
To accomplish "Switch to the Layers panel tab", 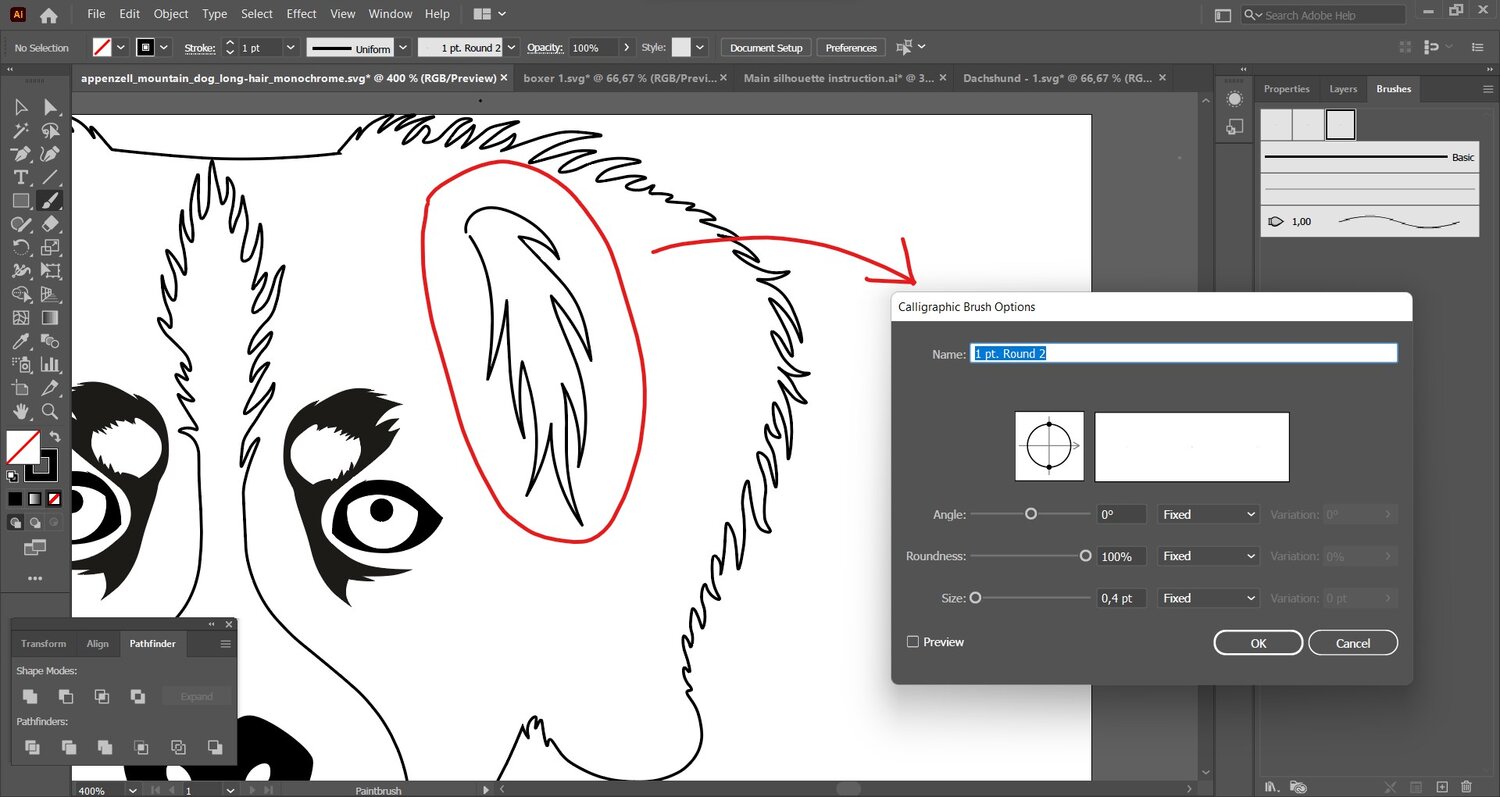I will (1343, 89).
